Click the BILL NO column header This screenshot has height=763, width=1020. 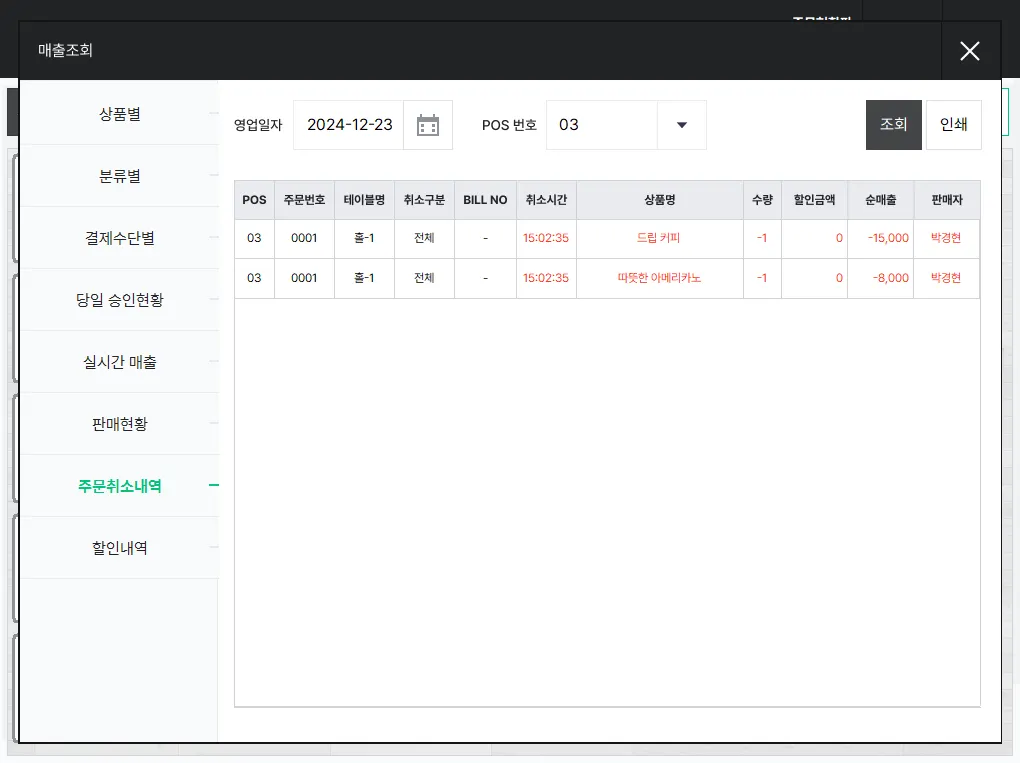click(485, 200)
